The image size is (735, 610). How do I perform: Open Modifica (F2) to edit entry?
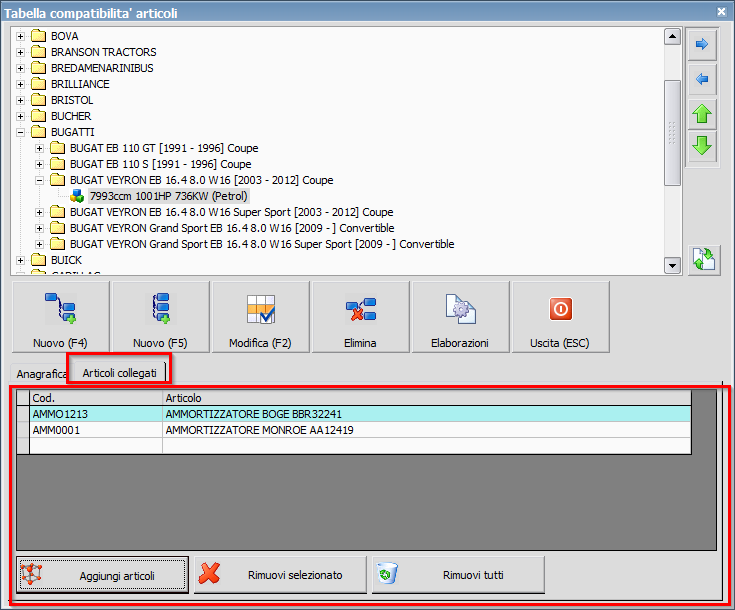click(260, 317)
